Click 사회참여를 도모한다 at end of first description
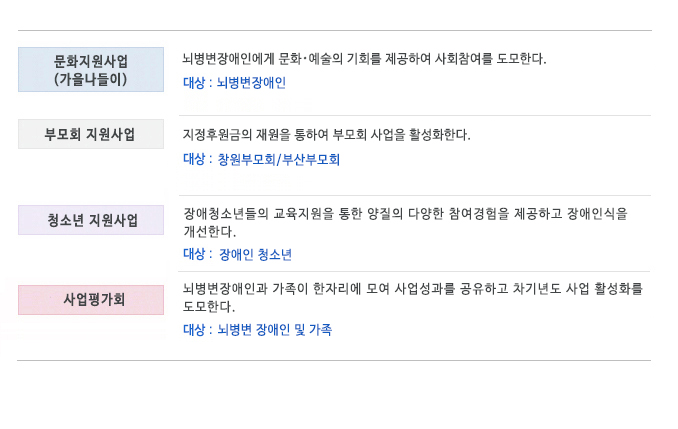 [490, 59]
